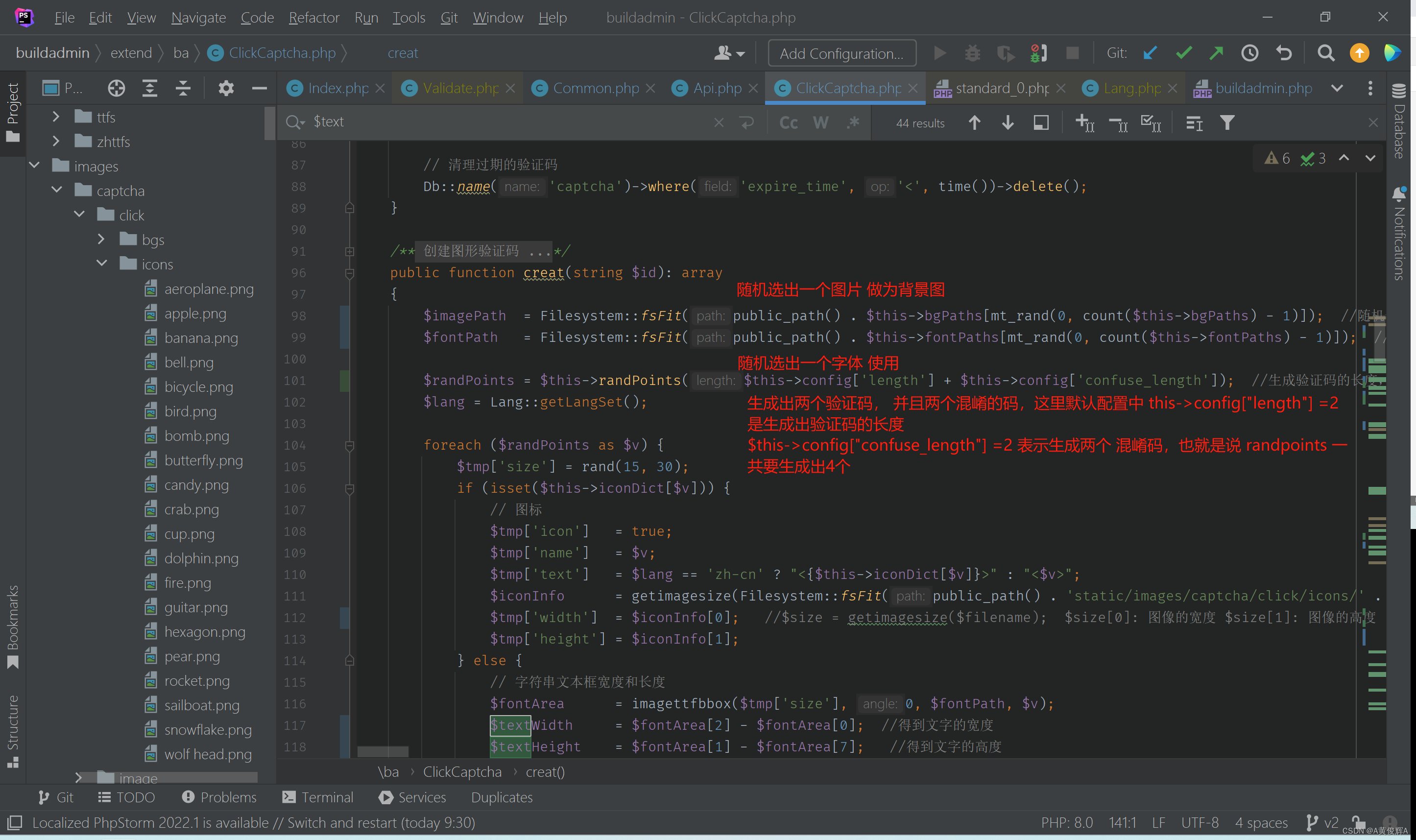The width and height of the screenshot is (1416, 840).
Task: Expand the bgs folder
Action: (x=101, y=239)
